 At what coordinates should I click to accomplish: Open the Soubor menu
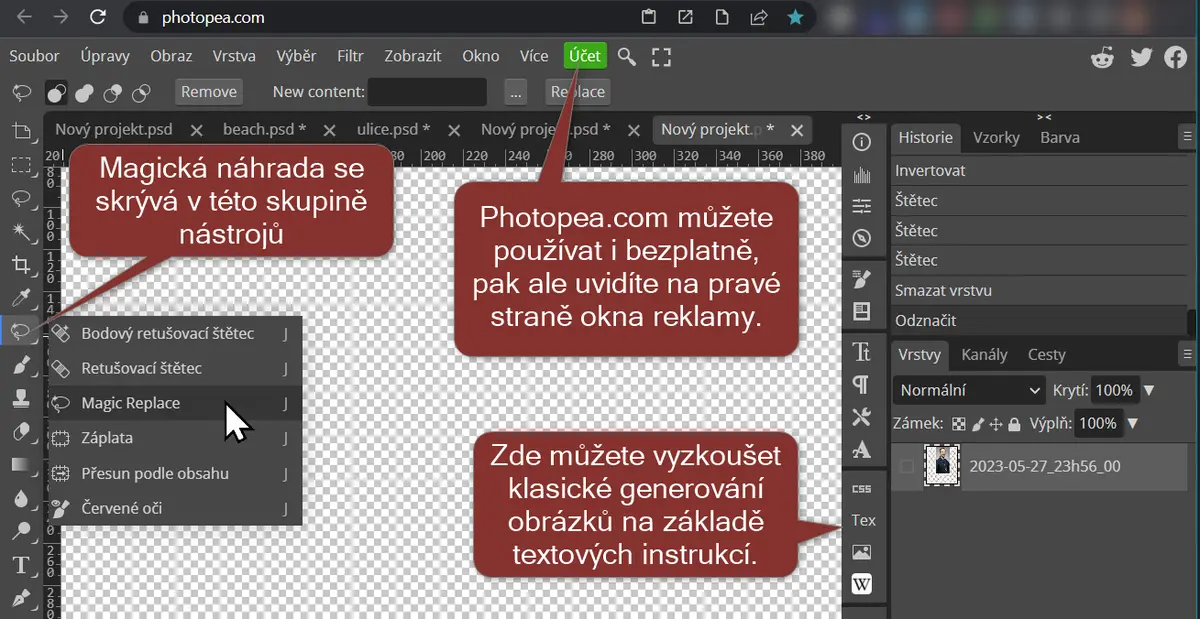point(35,56)
